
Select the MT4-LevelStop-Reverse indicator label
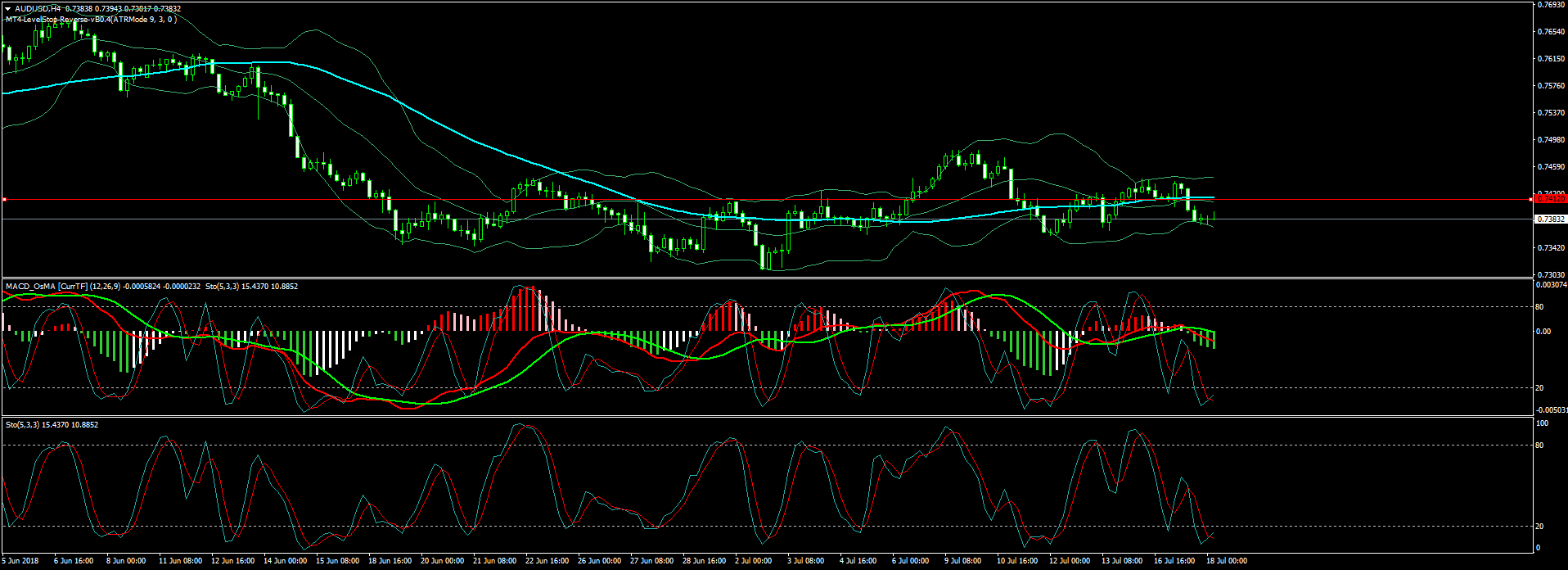(90, 19)
